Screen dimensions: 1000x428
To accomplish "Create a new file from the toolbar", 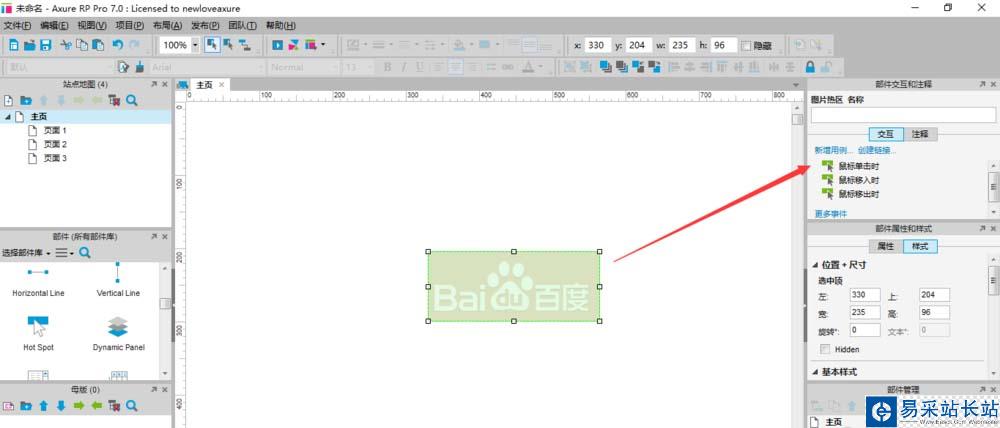I will click(14, 45).
